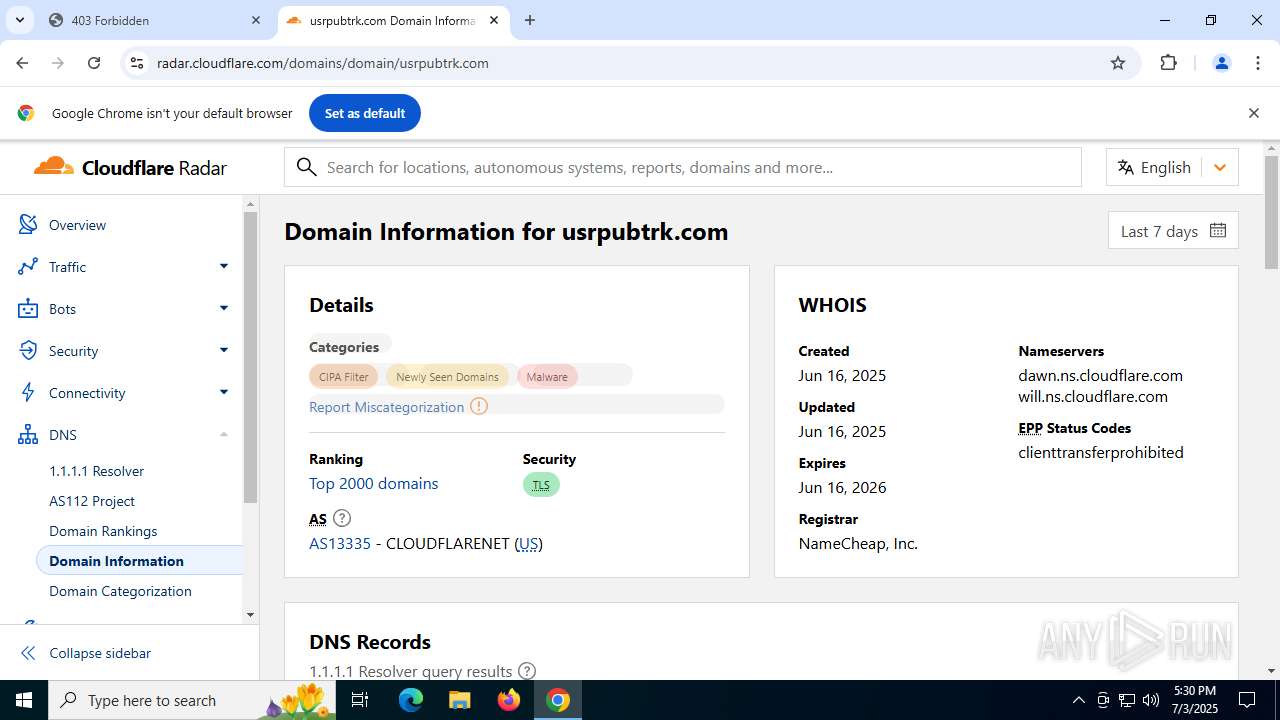Expand the Connectivity sidebar section
Screen dimensions: 1280x720
tap(224, 392)
